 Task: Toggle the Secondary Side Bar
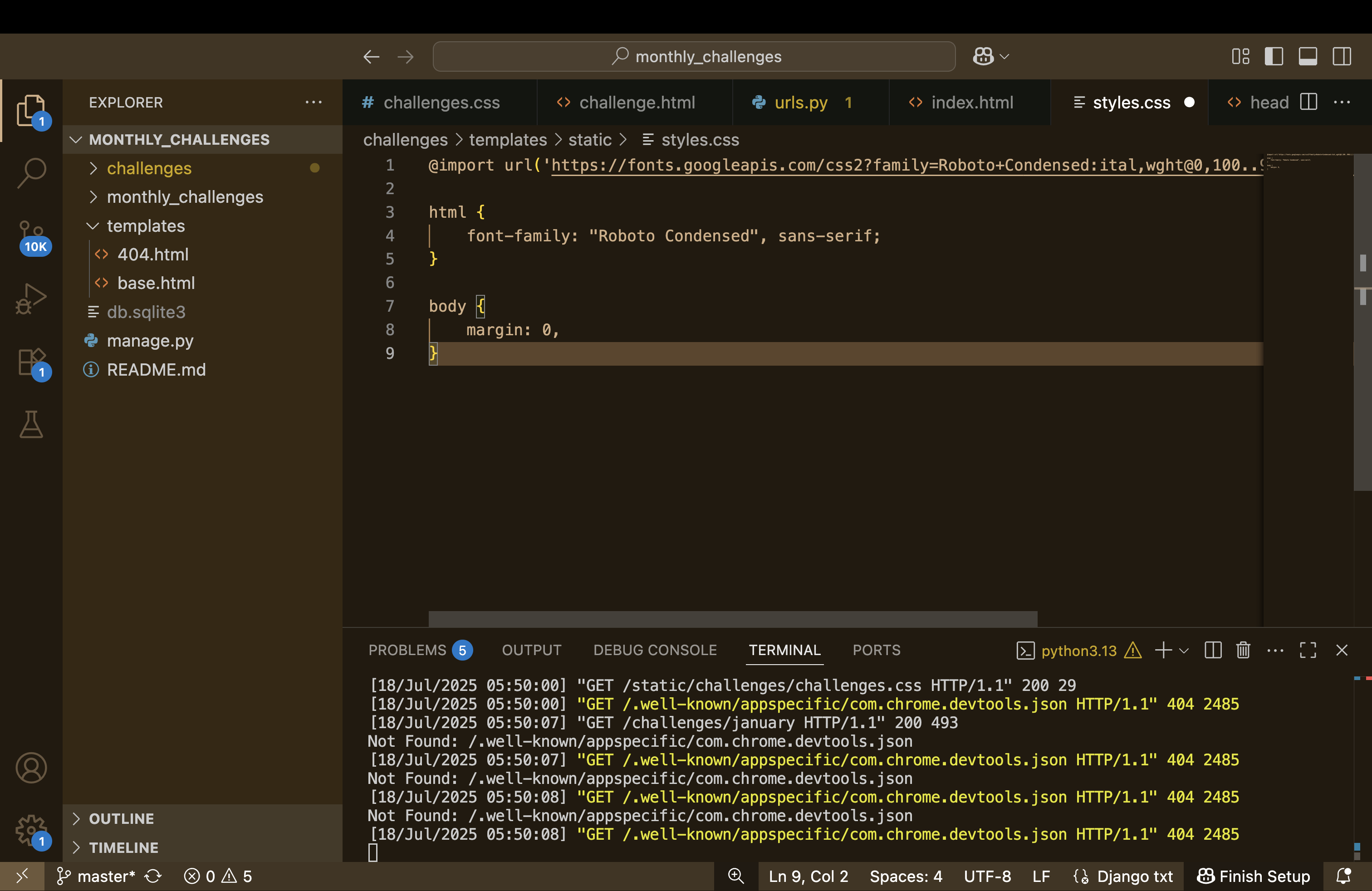click(1342, 56)
